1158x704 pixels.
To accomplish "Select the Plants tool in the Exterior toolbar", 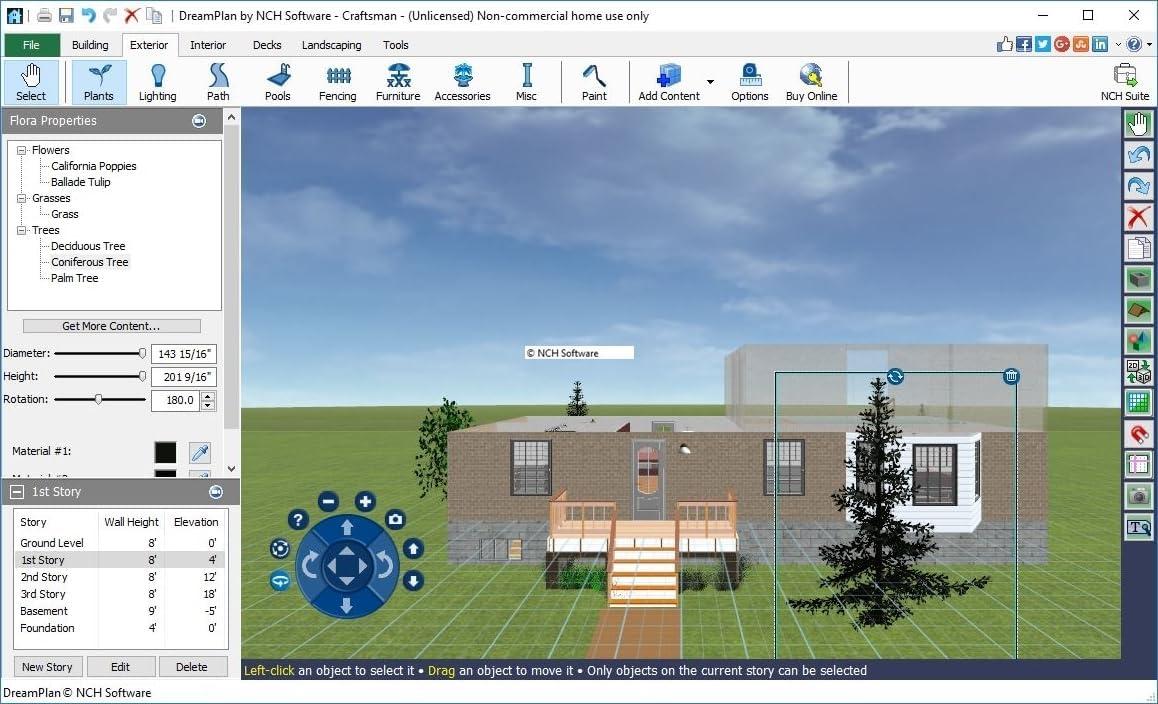I will click(x=98, y=80).
